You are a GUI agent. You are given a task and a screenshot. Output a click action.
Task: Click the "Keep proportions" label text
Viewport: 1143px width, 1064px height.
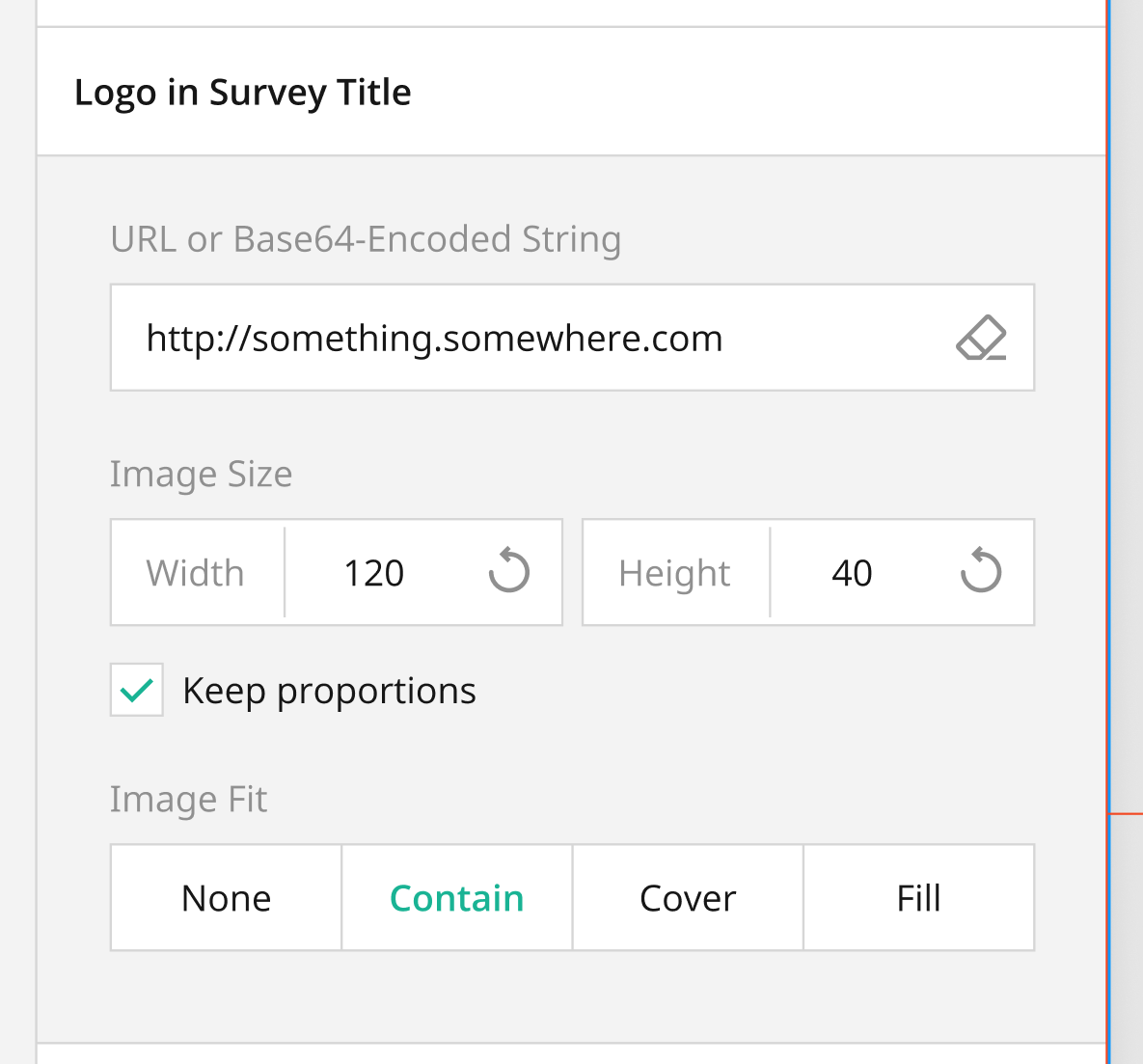pyautogui.click(x=329, y=691)
